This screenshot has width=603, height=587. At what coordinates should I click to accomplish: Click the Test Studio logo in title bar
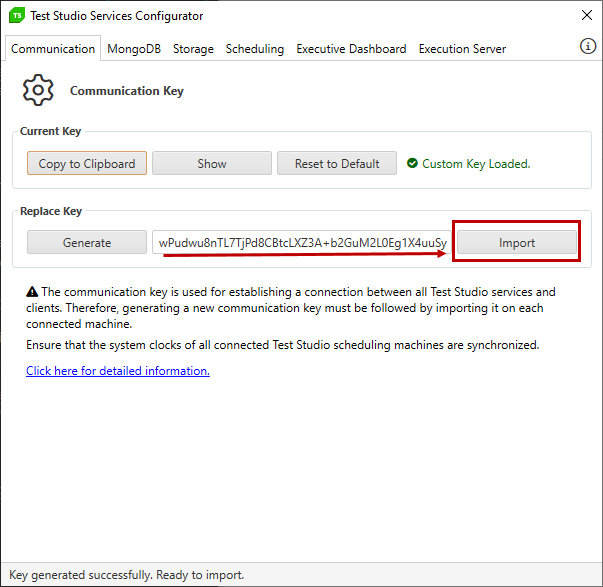coord(17,16)
